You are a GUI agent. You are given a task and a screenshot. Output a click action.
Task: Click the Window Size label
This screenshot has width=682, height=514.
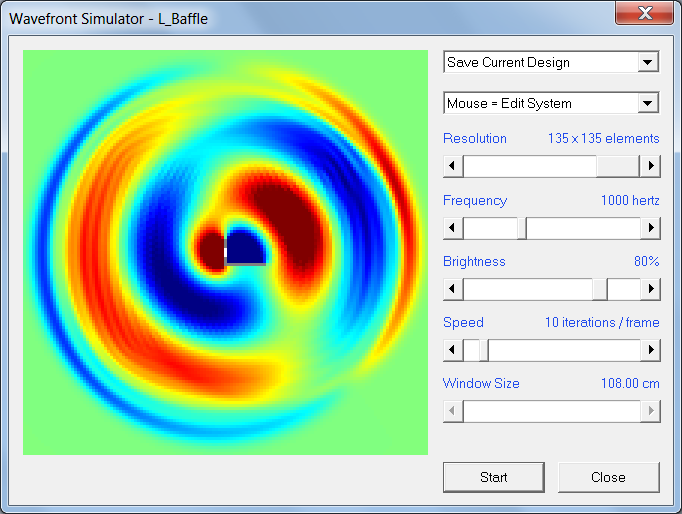(481, 384)
